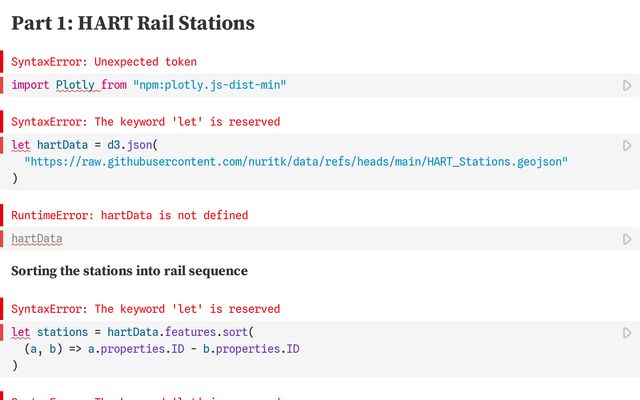Run the hartData display cell

[627, 239]
